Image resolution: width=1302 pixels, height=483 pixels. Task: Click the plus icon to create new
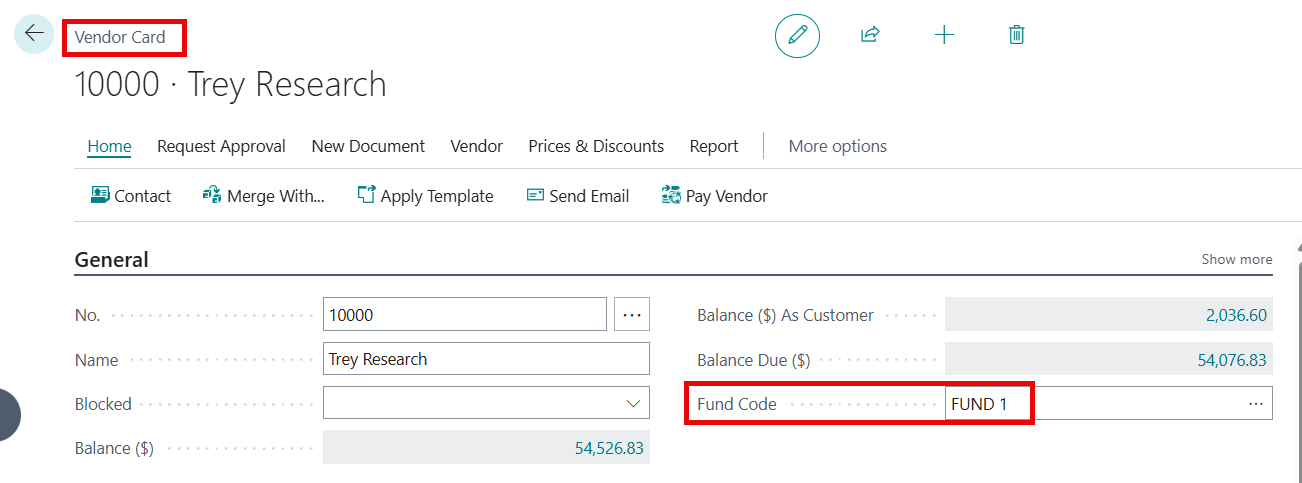point(944,36)
